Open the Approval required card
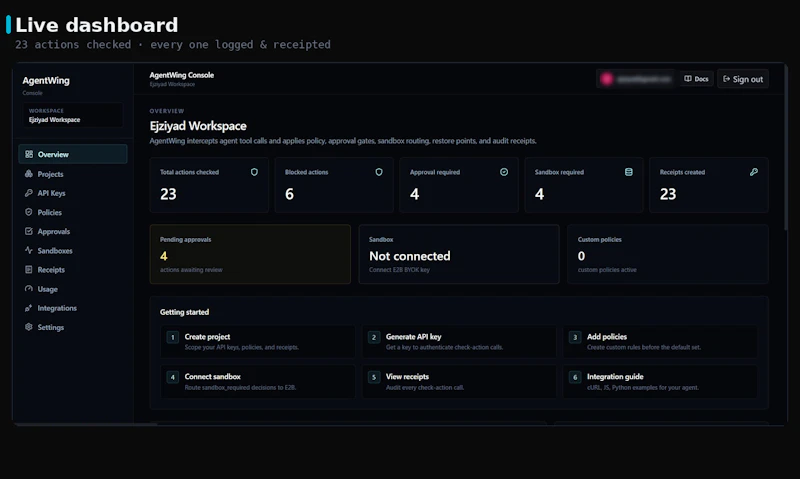Viewport: 800px width, 479px height. [x=459, y=185]
